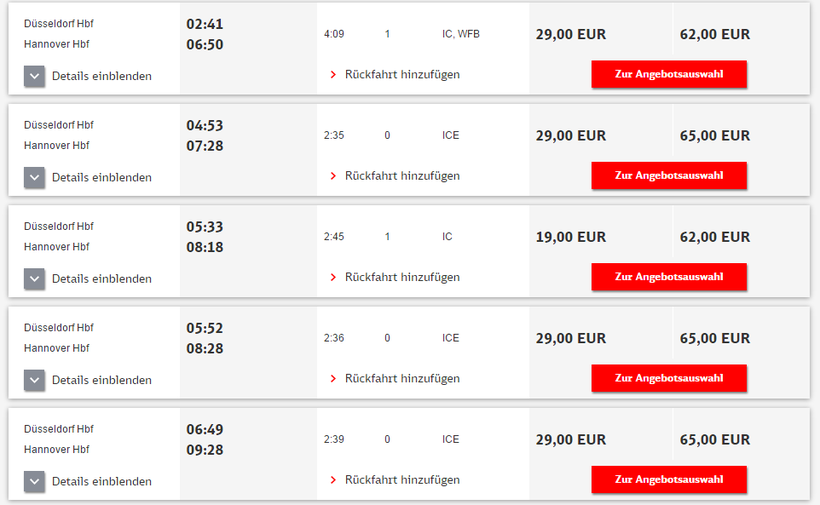Choose offers for the 05:33 IC
The height and width of the screenshot is (505, 820).
click(x=668, y=277)
